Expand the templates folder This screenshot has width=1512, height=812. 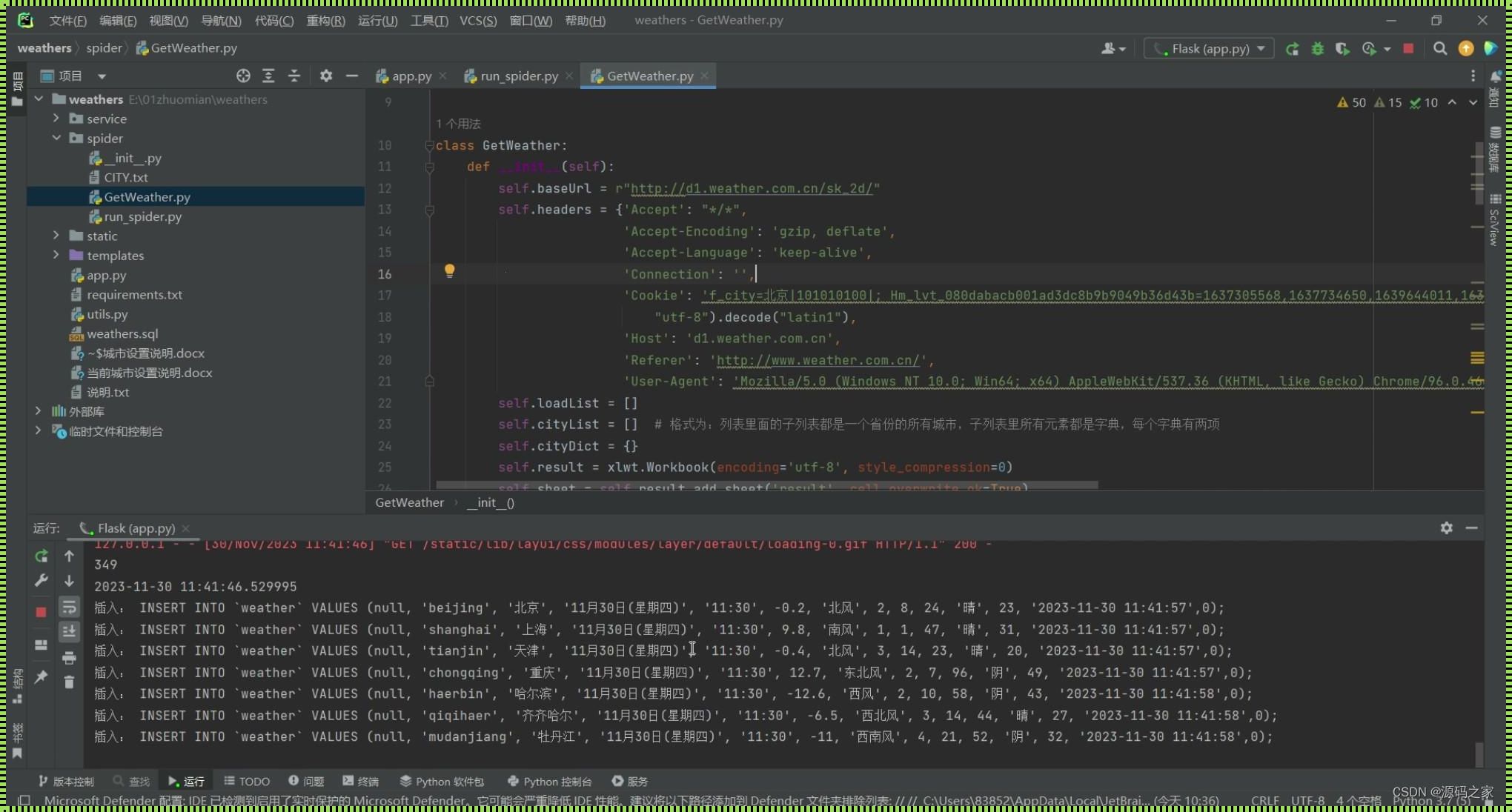[56, 255]
